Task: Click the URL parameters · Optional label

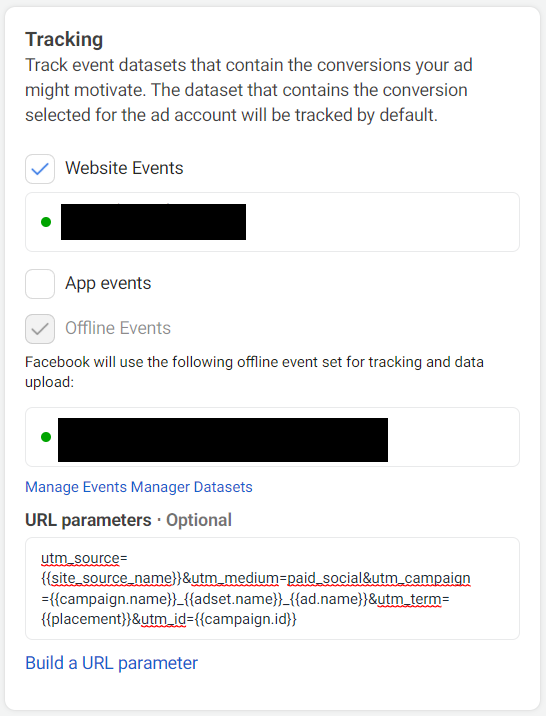Action: click(128, 520)
